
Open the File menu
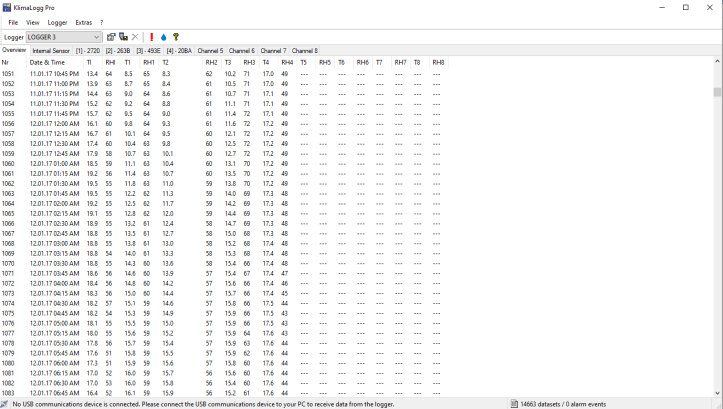click(x=13, y=22)
